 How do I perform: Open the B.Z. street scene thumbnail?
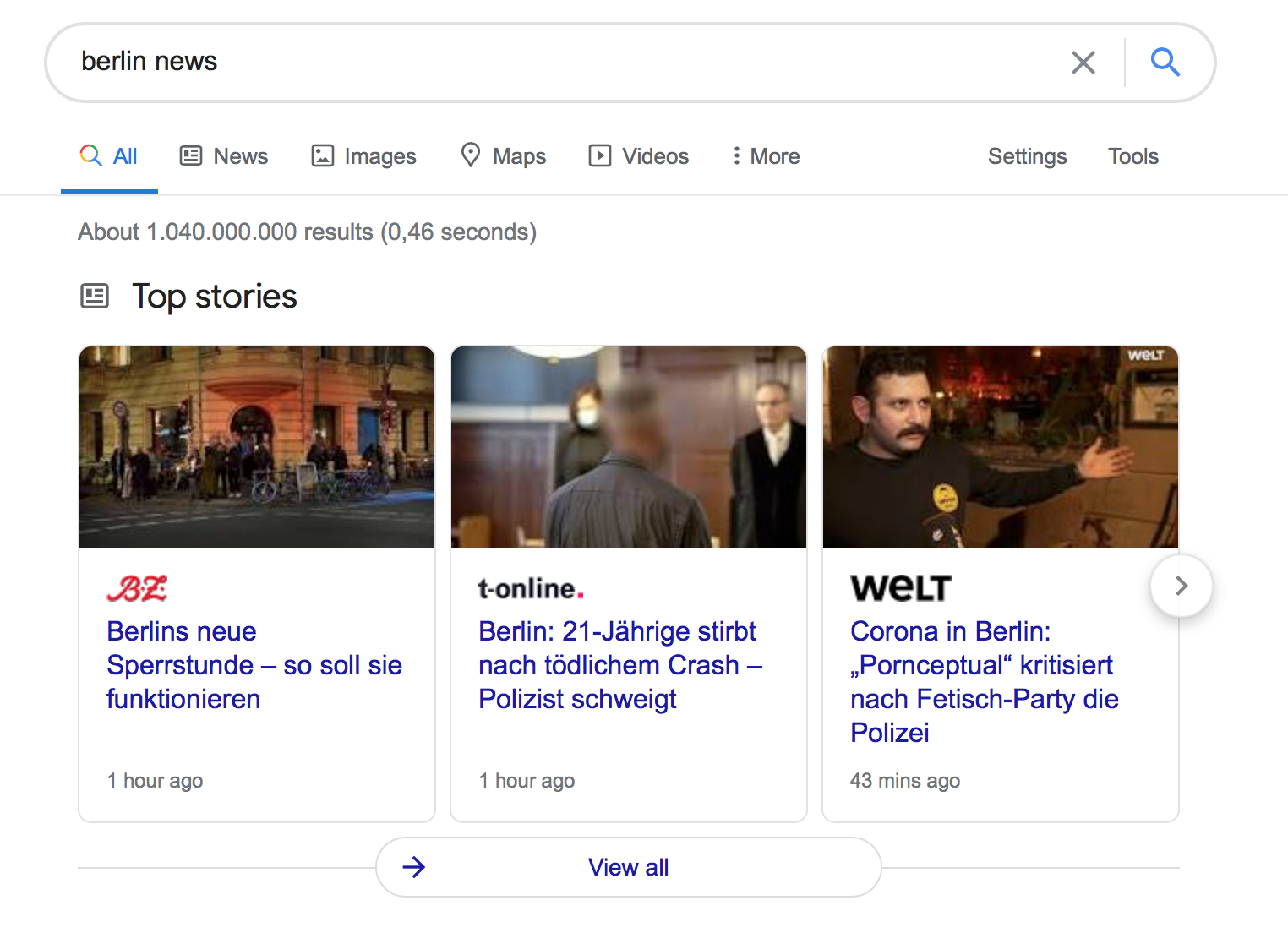(257, 447)
